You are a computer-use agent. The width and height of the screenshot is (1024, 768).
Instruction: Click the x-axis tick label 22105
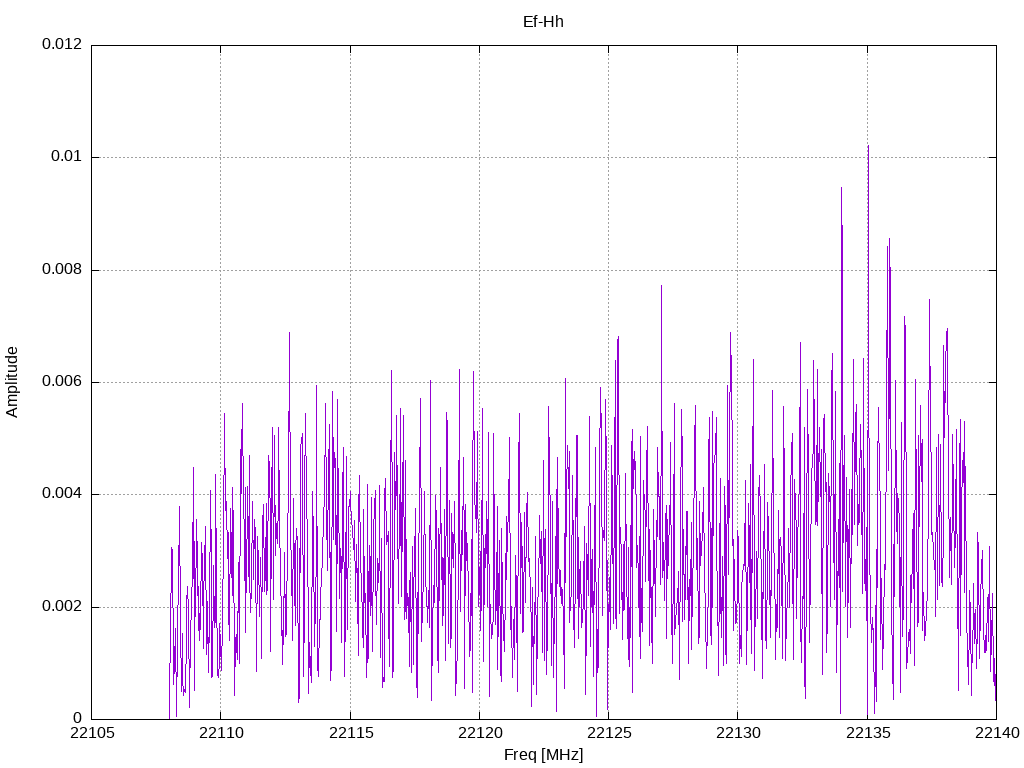pos(92,733)
